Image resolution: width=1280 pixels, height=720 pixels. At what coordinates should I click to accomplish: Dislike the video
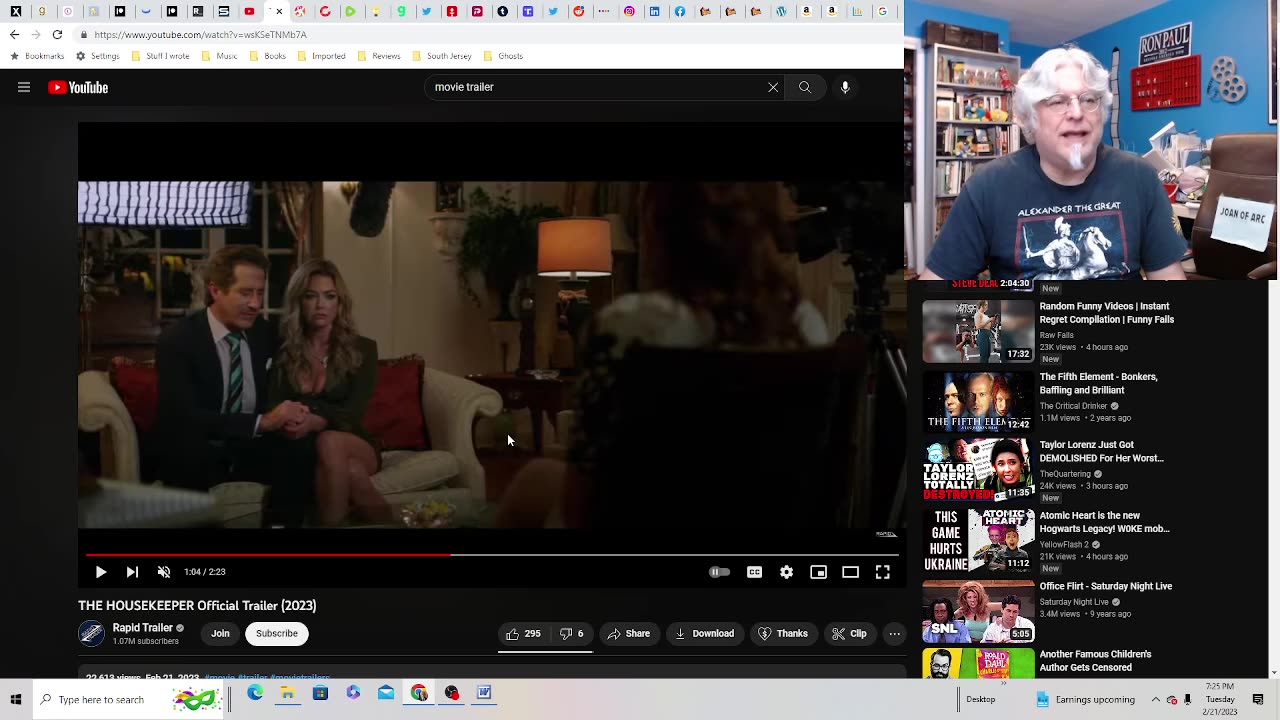pyautogui.click(x=571, y=634)
